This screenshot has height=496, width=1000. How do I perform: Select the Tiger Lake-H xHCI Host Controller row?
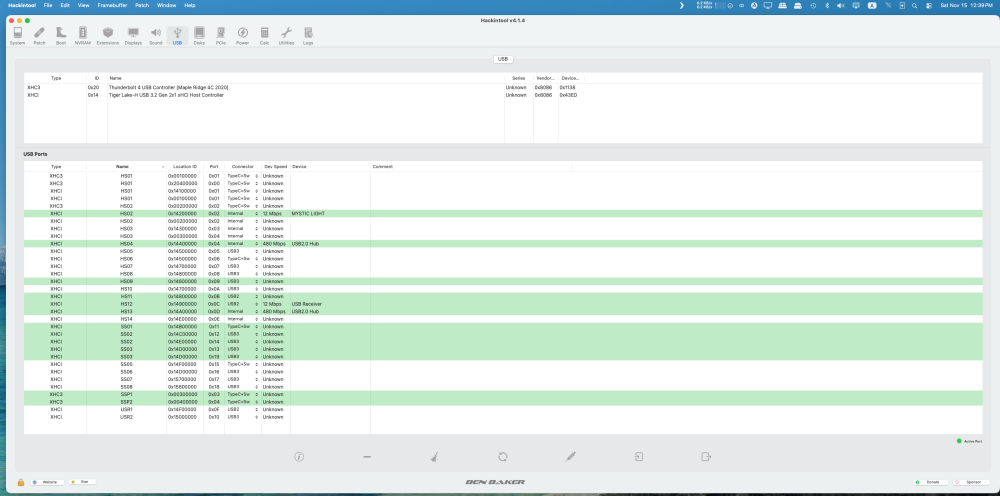click(x=503, y=95)
